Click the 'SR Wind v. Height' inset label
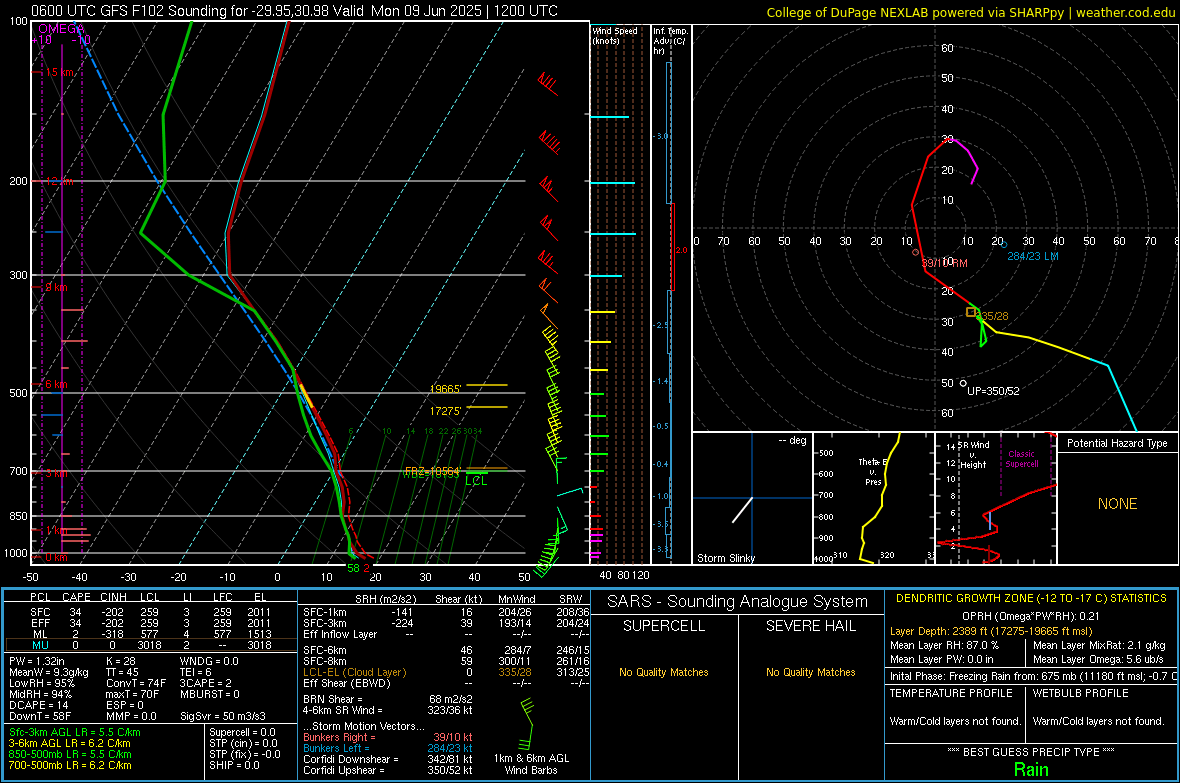The image size is (1180, 783). click(974, 455)
